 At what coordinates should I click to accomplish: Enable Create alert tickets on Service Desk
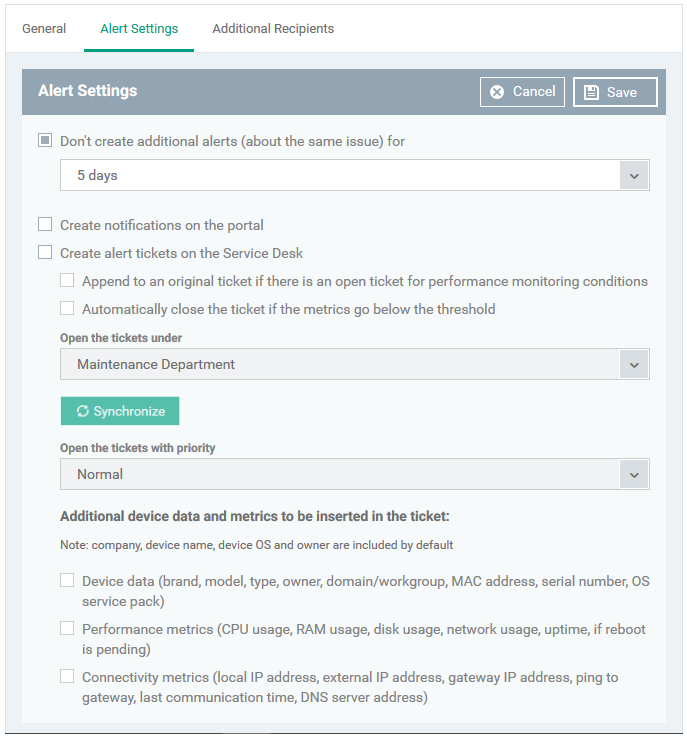click(45, 252)
